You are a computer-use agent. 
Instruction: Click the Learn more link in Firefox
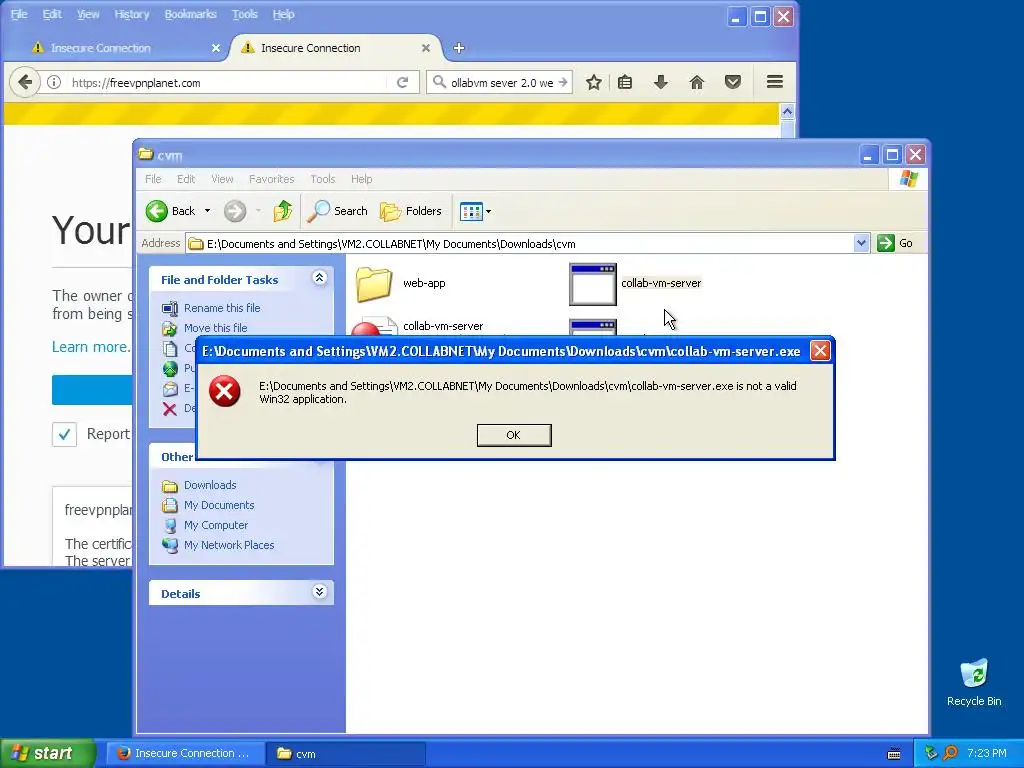click(x=91, y=347)
